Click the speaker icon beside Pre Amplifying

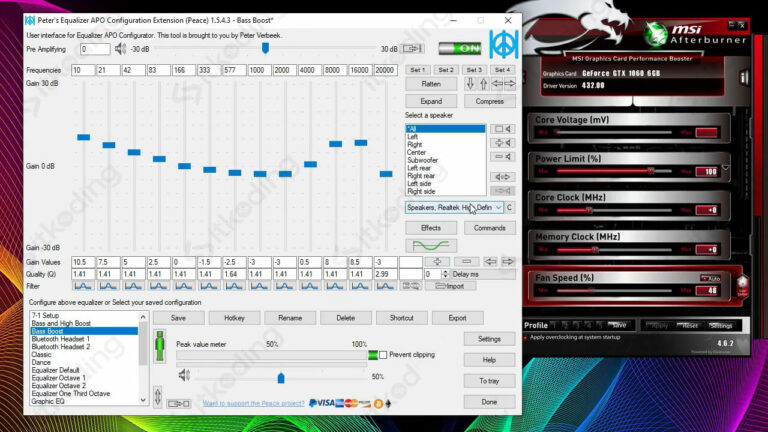121,48
